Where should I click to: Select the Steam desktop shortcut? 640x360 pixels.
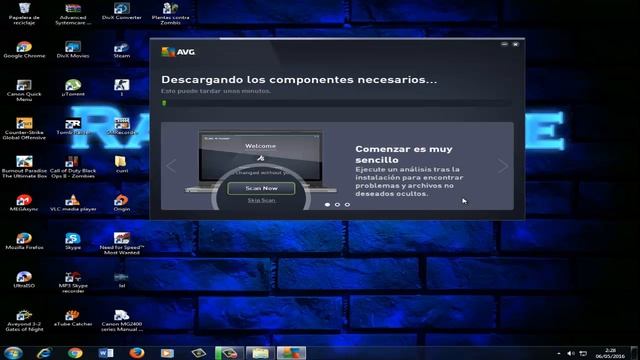tap(122, 49)
